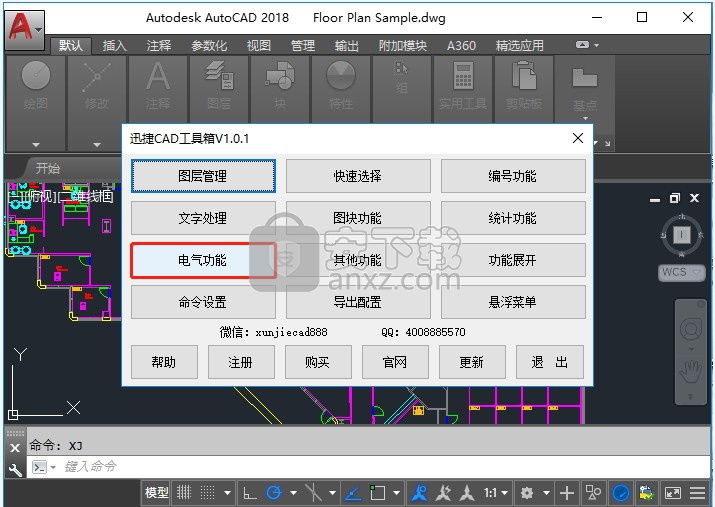Screen dimensions: 715x507
Task: Click the isolate objects icon
Action: pos(593,493)
